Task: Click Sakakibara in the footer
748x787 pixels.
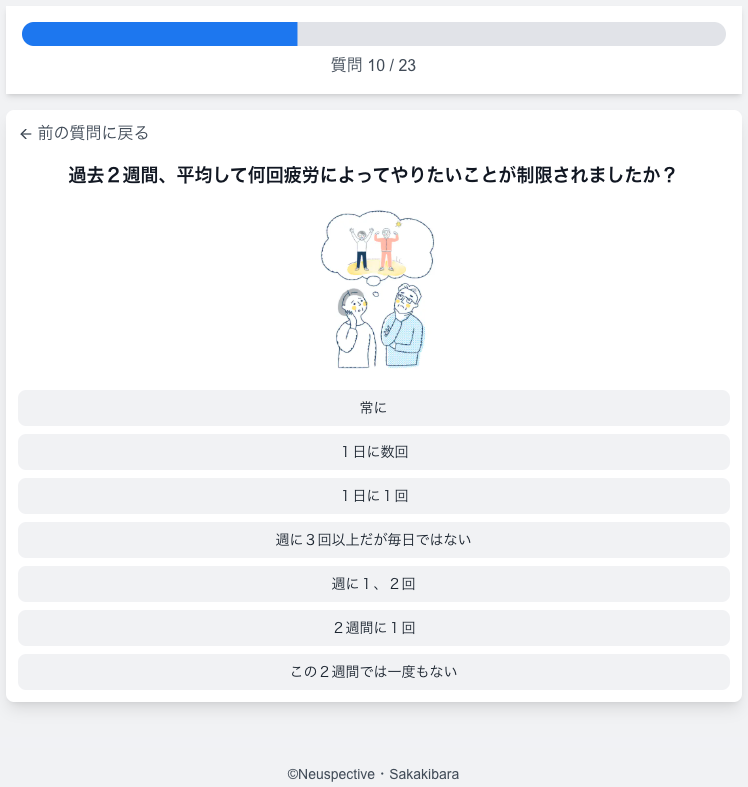Action: tap(424, 774)
